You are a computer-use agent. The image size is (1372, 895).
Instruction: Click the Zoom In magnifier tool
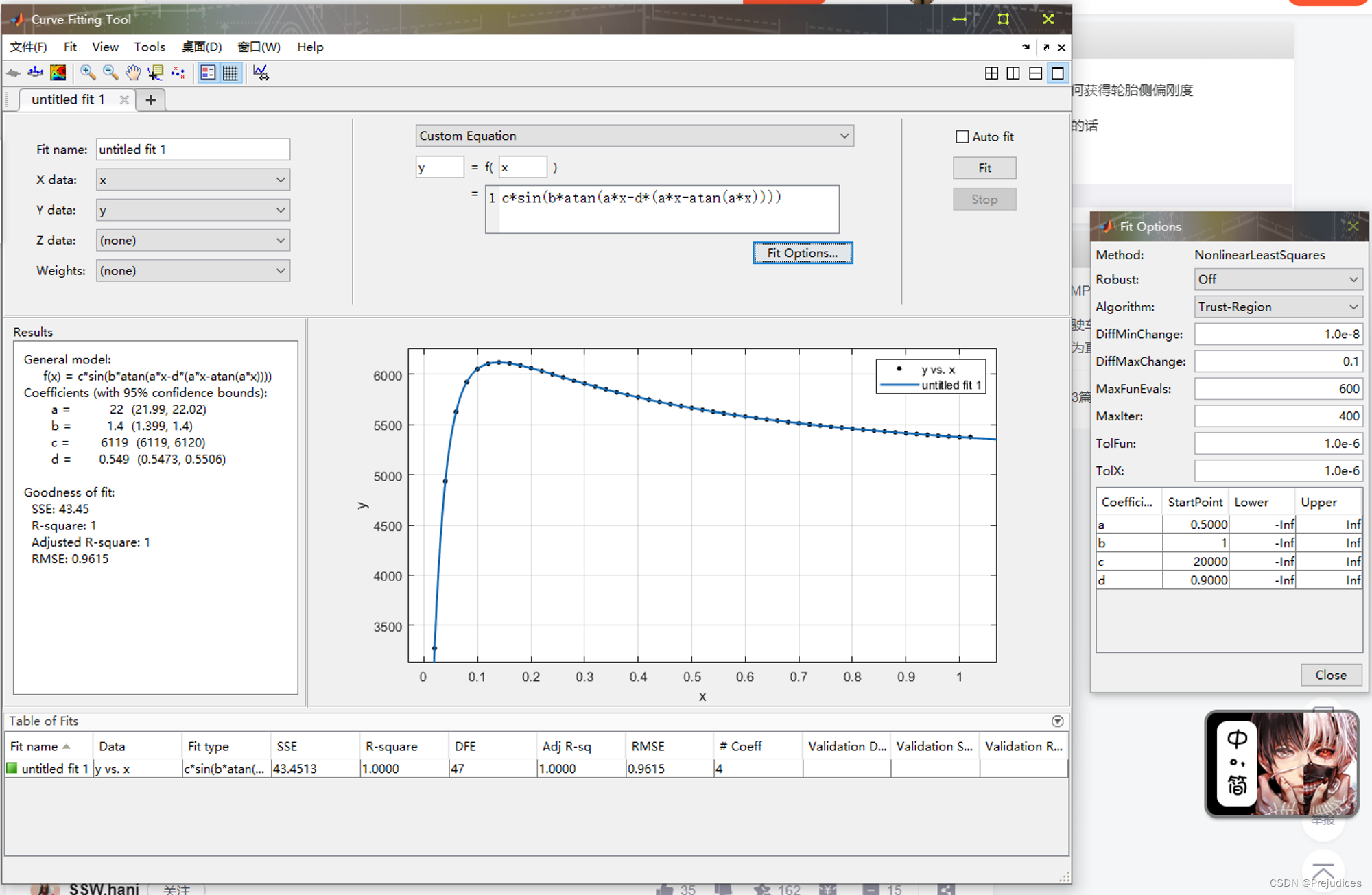[88, 73]
